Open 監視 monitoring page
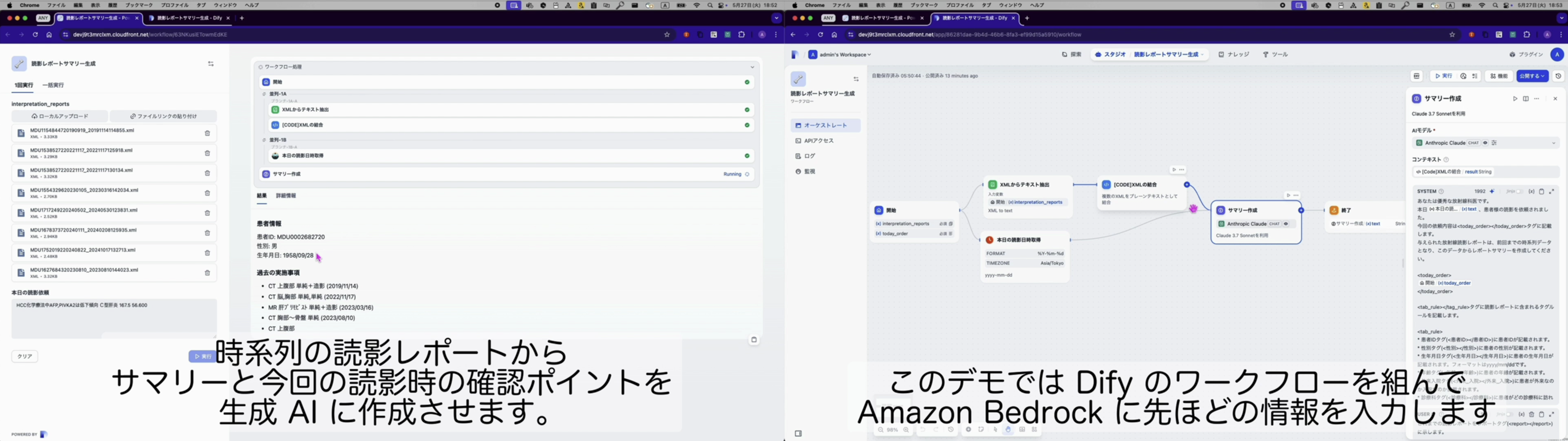Image resolution: width=1568 pixels, height=441 pixels. pyautogui.click(x=825, y=172)
